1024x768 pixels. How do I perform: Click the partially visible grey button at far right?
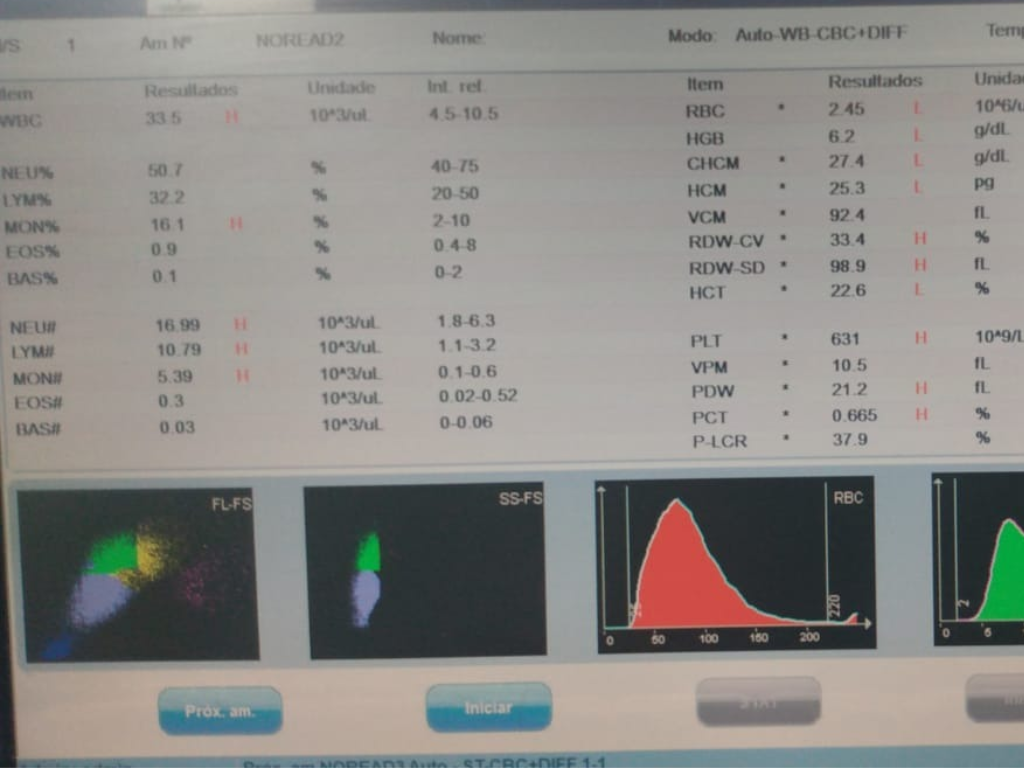tap(995, 698)
